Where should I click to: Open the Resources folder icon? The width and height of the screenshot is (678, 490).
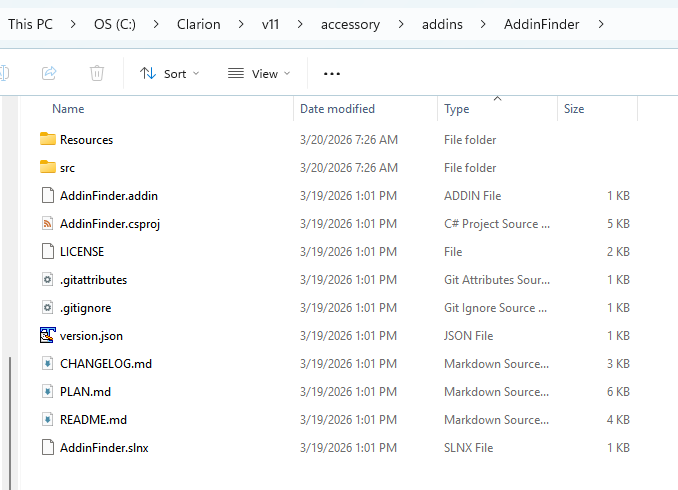point(48,140)
